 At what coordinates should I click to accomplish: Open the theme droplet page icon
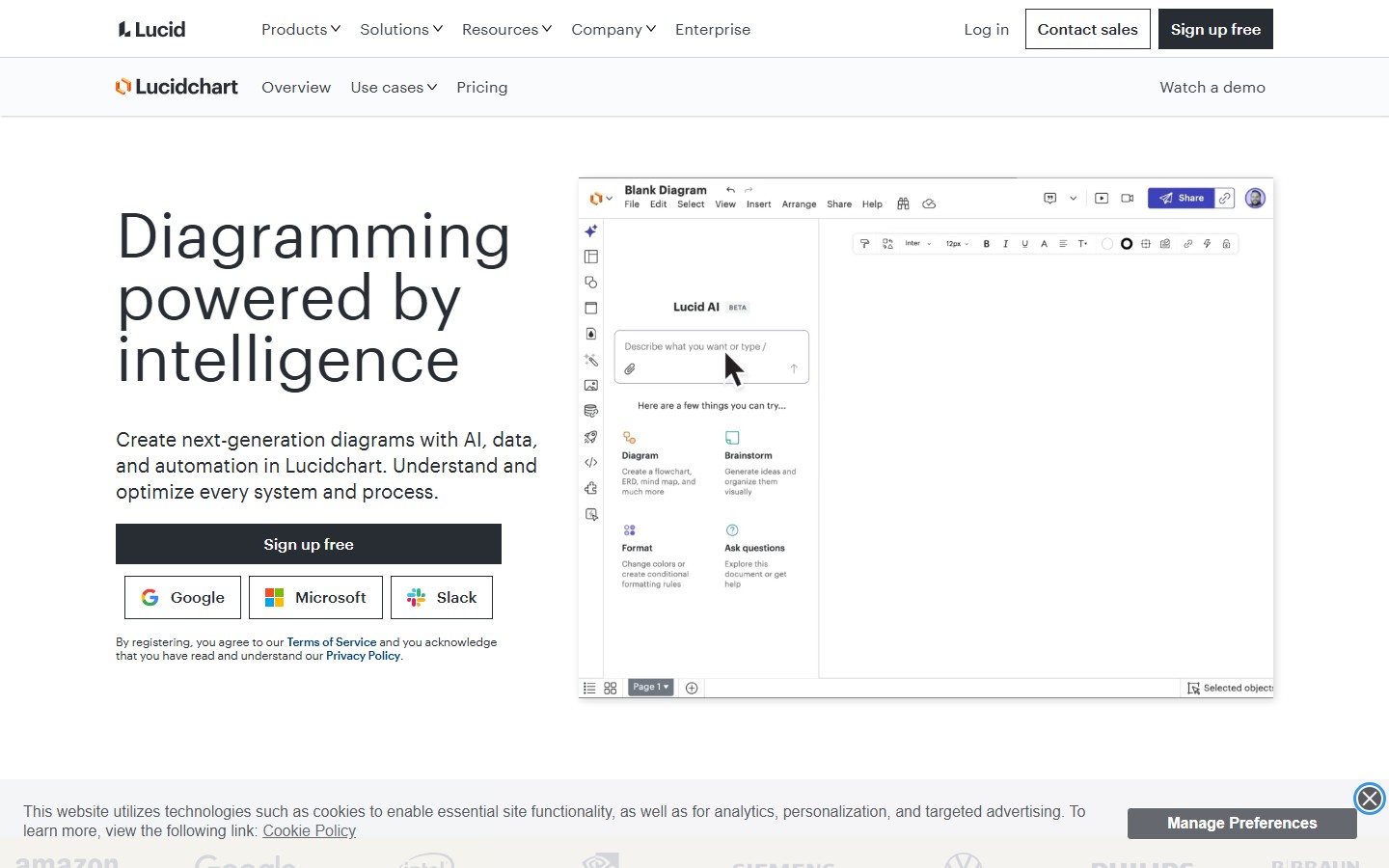coord(591,334)
